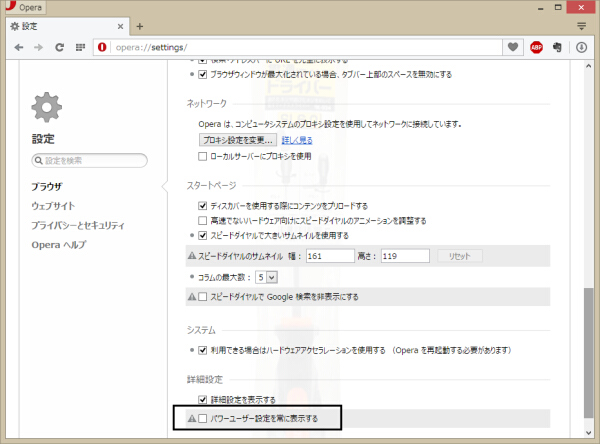Add page to bookmarks heart icon

point(513,47)
